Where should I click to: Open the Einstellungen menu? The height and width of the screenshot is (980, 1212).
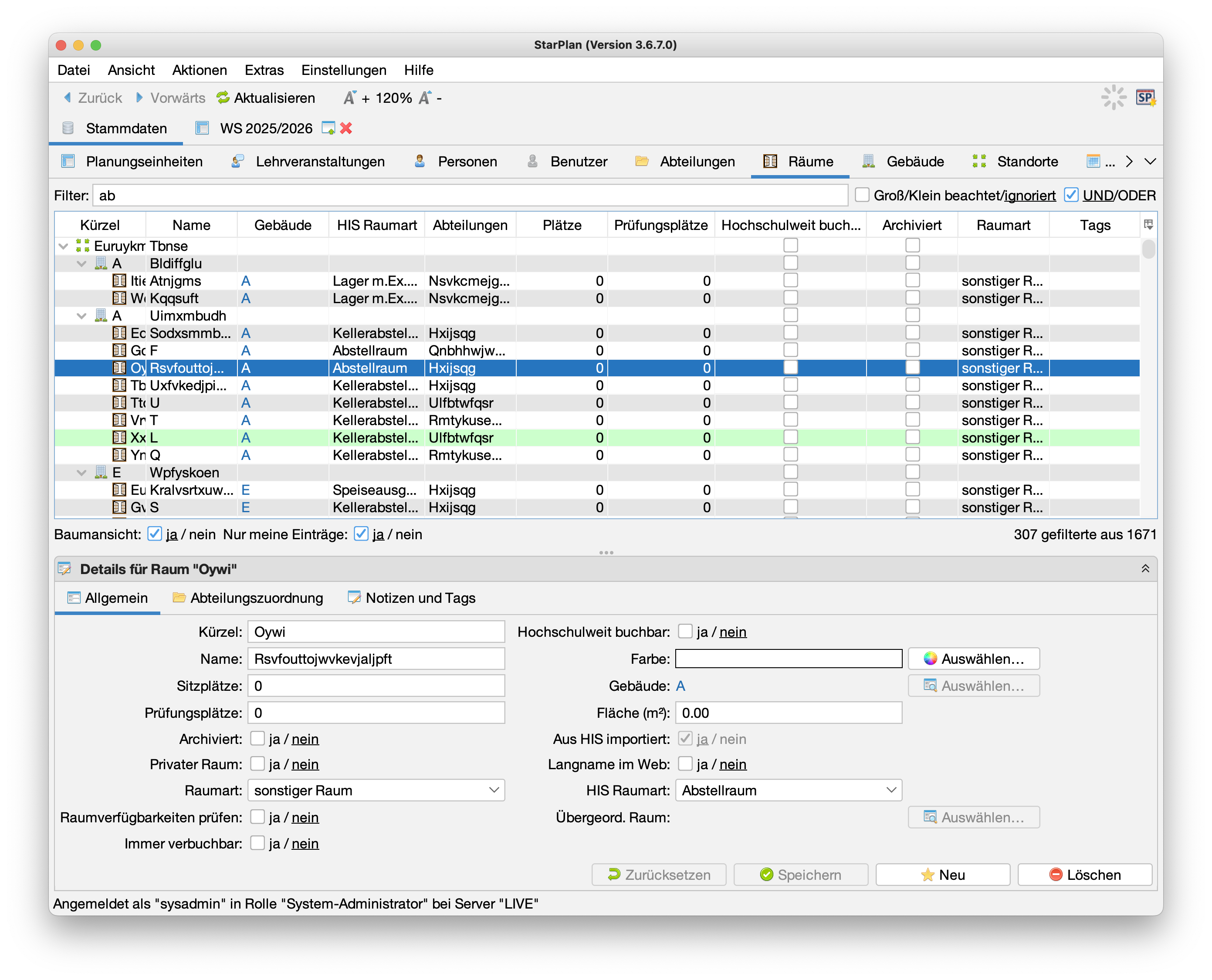(x=343, y=70)
